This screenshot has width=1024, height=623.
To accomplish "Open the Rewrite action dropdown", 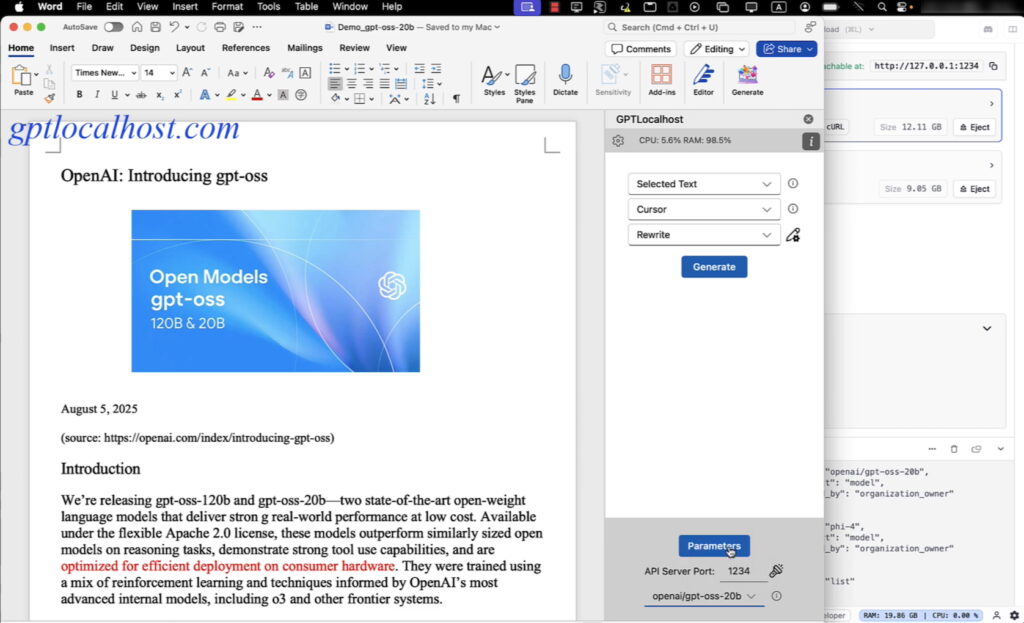I will tap(703, 234).
